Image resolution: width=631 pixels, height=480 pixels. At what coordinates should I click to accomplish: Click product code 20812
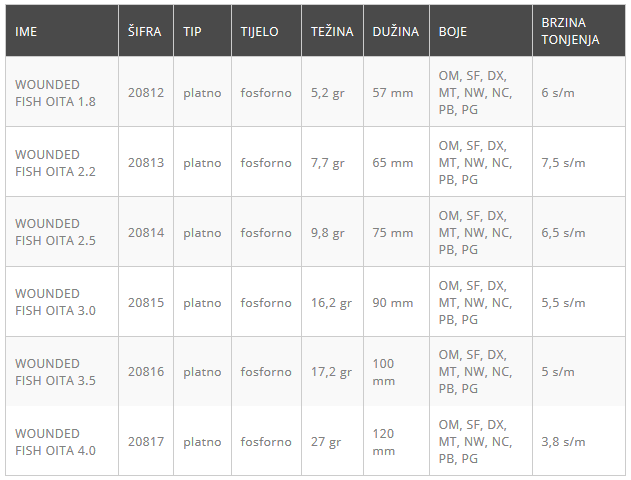145,93
